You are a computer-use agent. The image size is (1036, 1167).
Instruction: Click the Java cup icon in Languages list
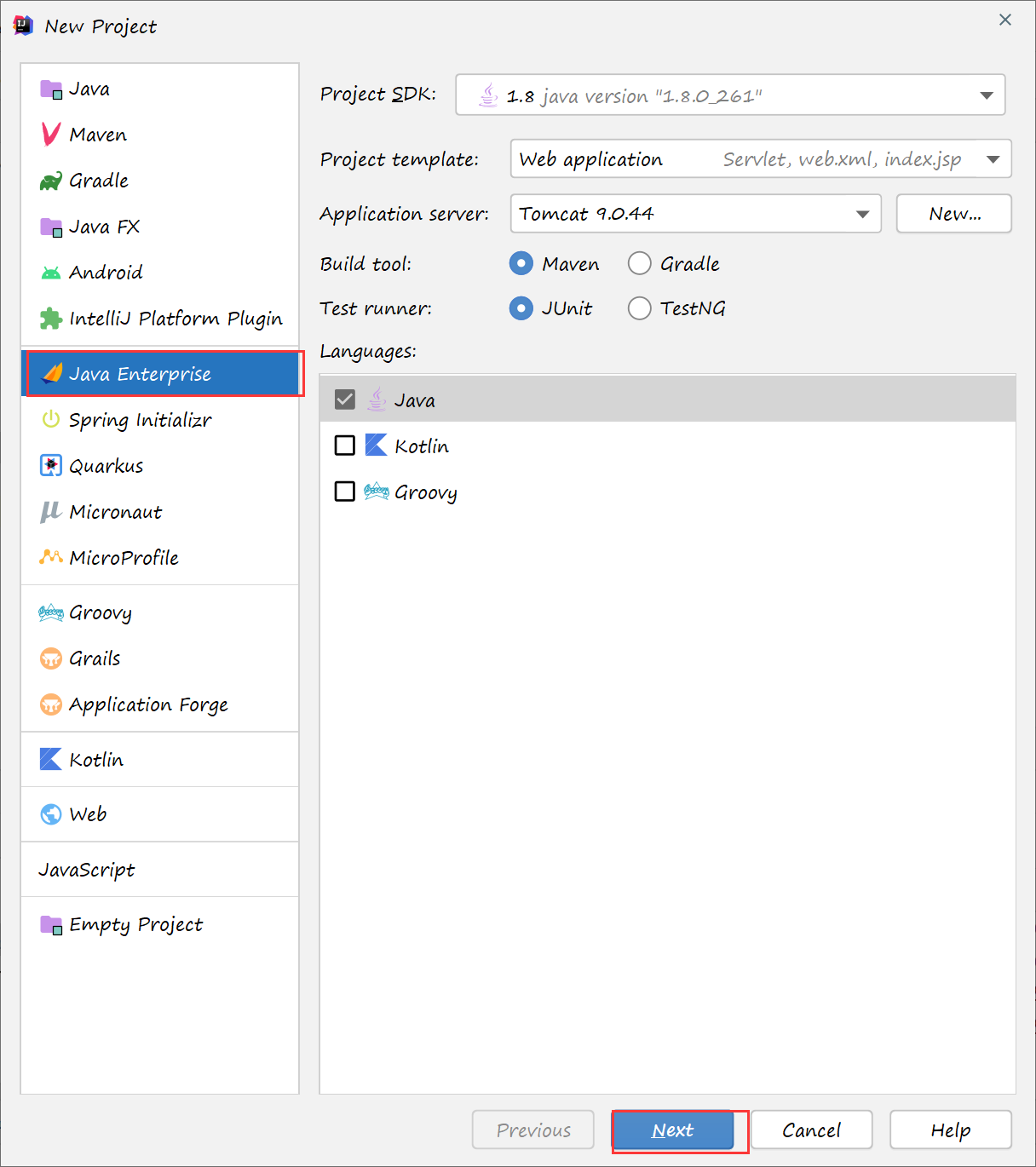click(x=376, y=400)
